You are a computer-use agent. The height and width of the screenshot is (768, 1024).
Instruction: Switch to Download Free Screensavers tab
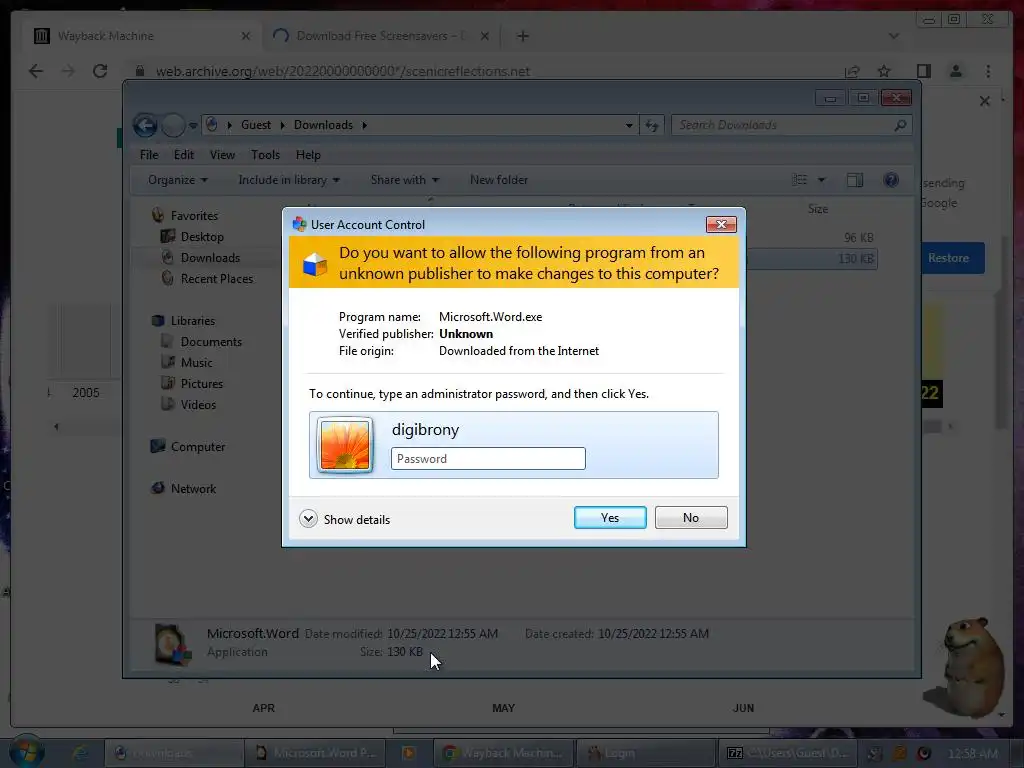coord(382,36)
